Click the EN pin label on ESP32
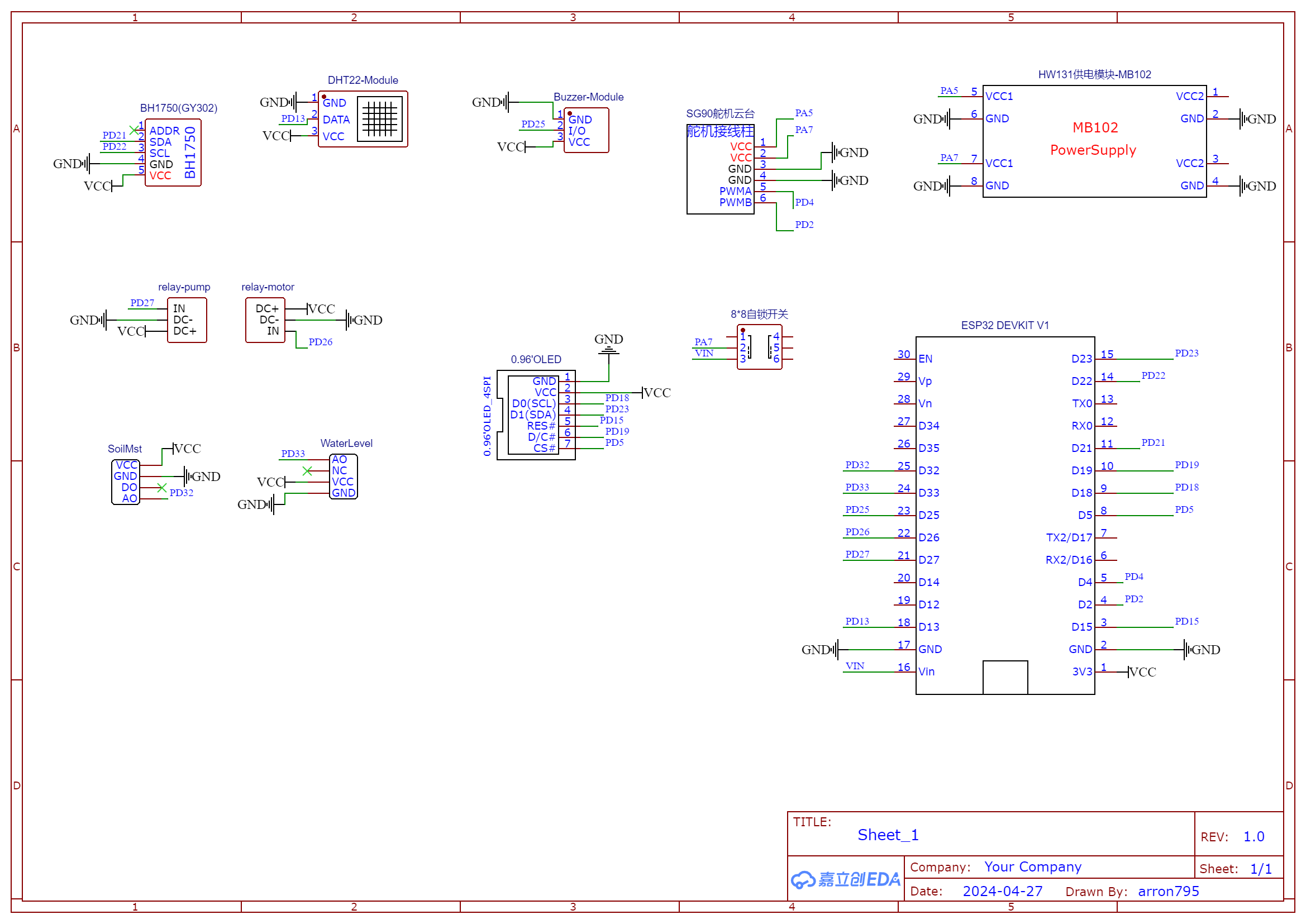This screenshot has width=1306, height=924. click(926, 359)
